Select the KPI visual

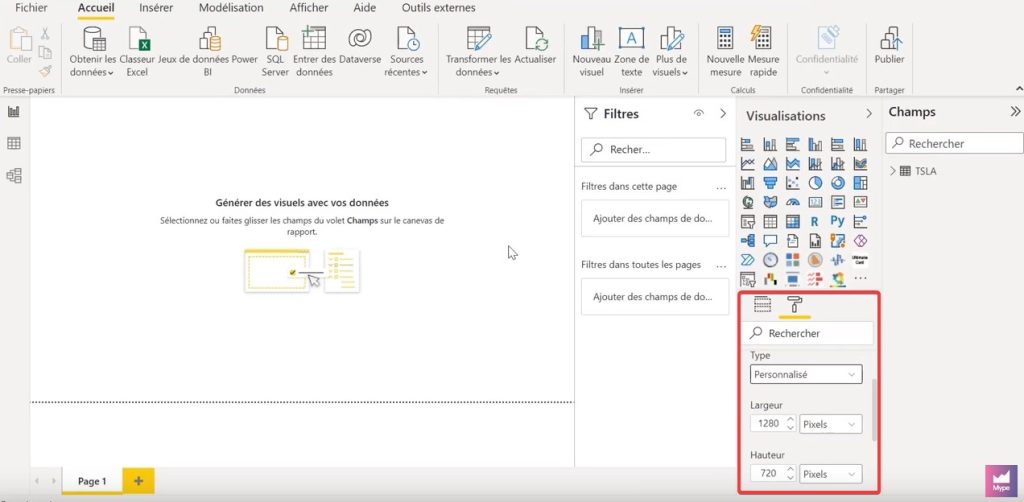click(x=860, y=202)
